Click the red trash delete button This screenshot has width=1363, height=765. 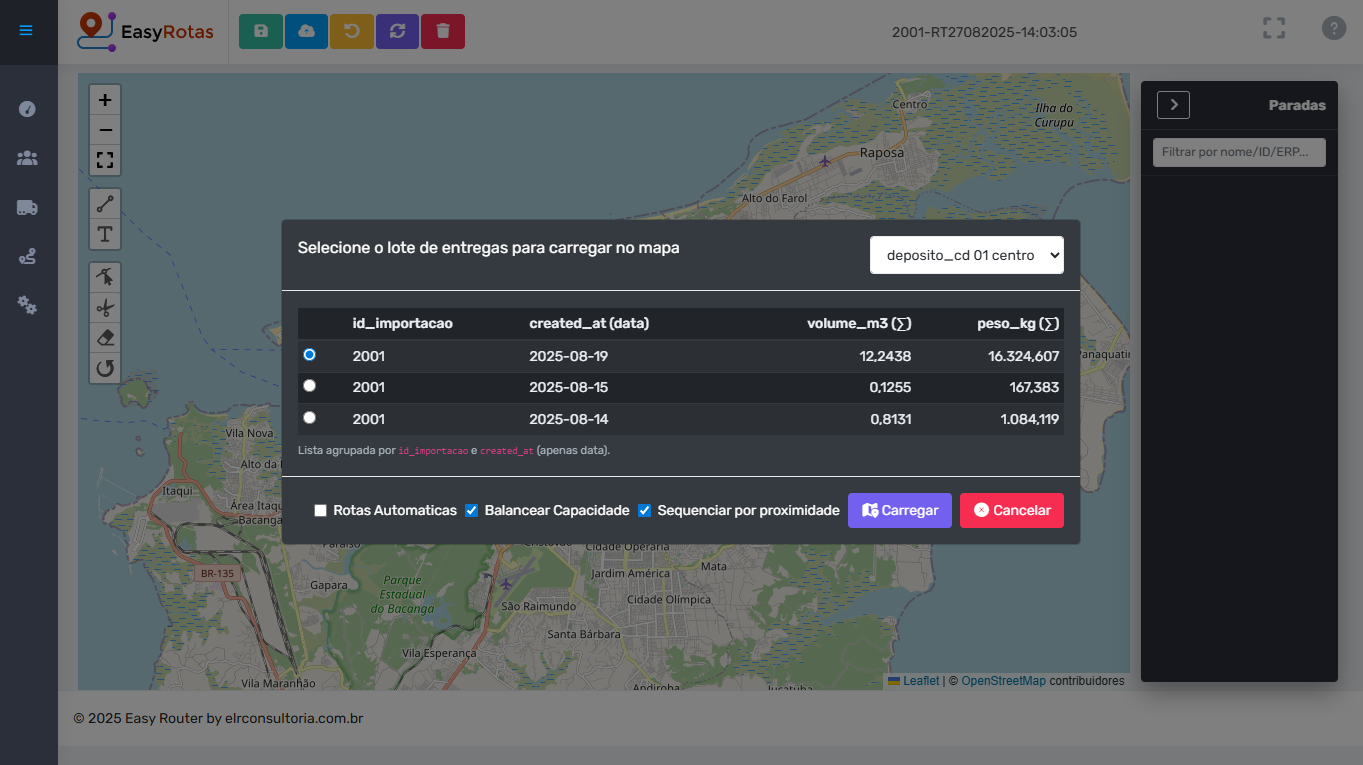443,31
